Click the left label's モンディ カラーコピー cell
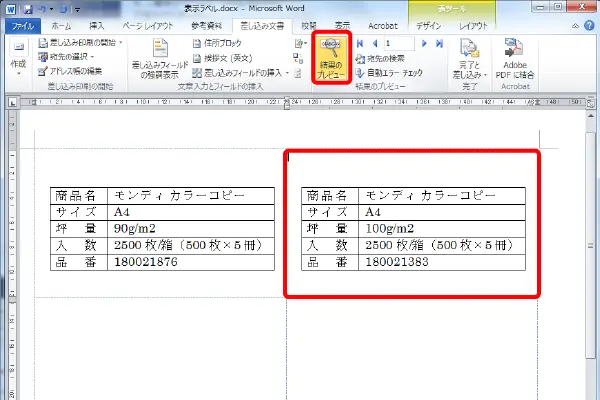600x400 pixels. point(191,196)
